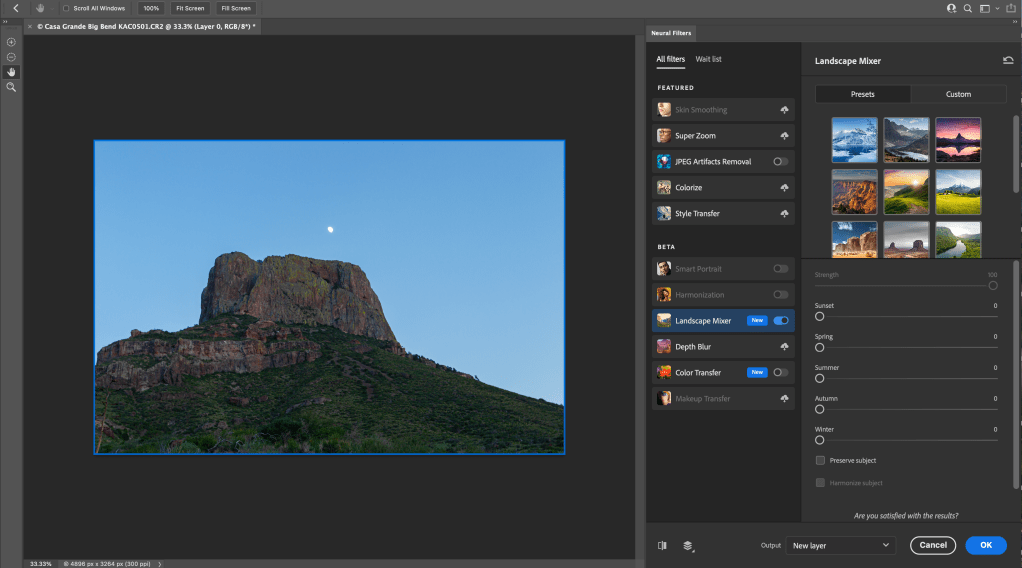Enable the JPEG Artifacts Removal toggle
The width and height of the screenshot is (1022, 568).
(780, 162)
